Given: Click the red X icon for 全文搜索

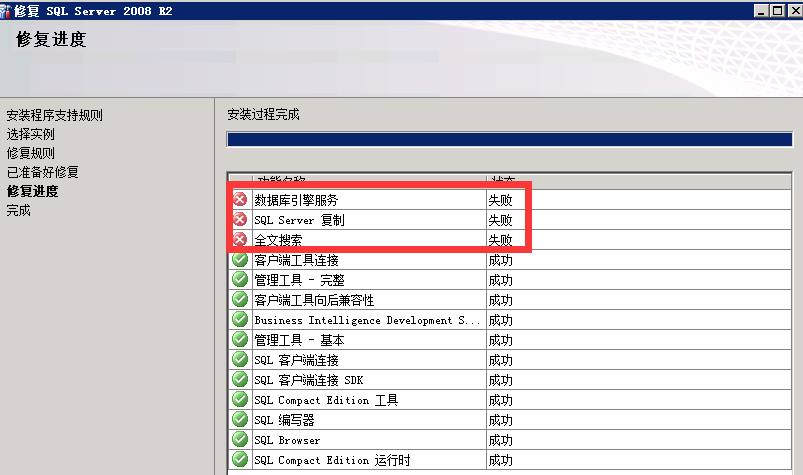Looking at the screenshot, I should pyautogui.click(x=240, y=239).
